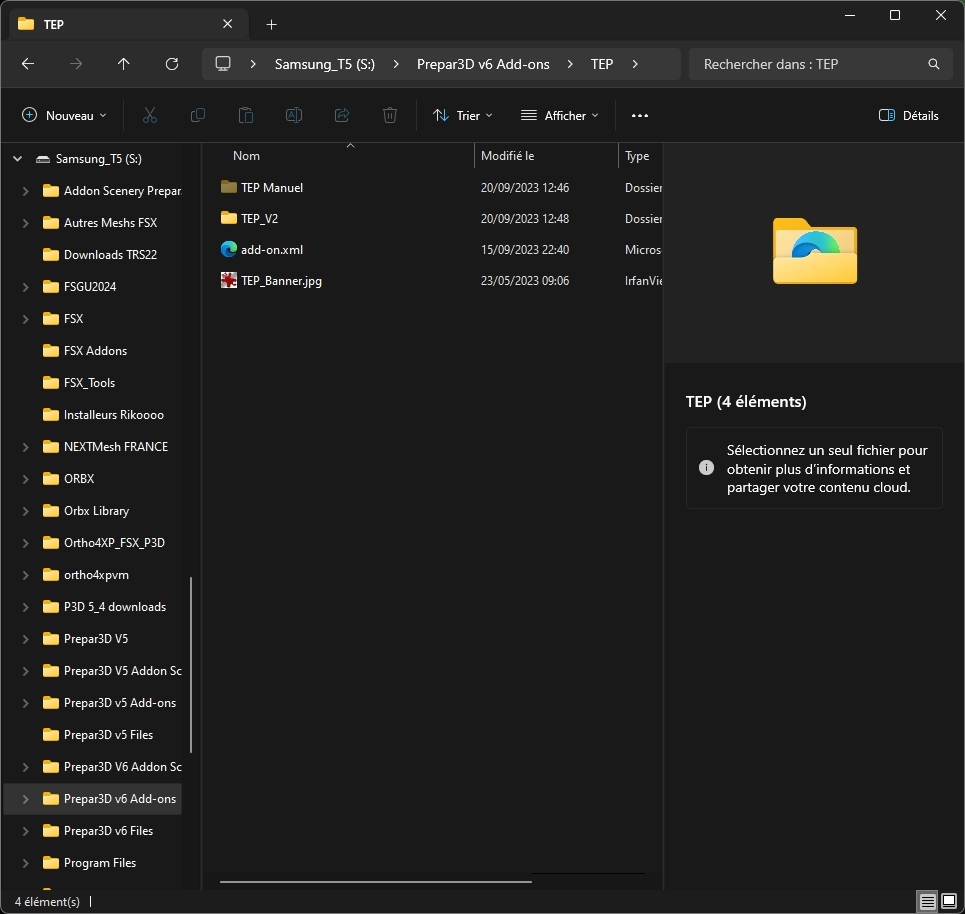Open the three-dots more options menu
965x914 pixels.
pos(640,116)
